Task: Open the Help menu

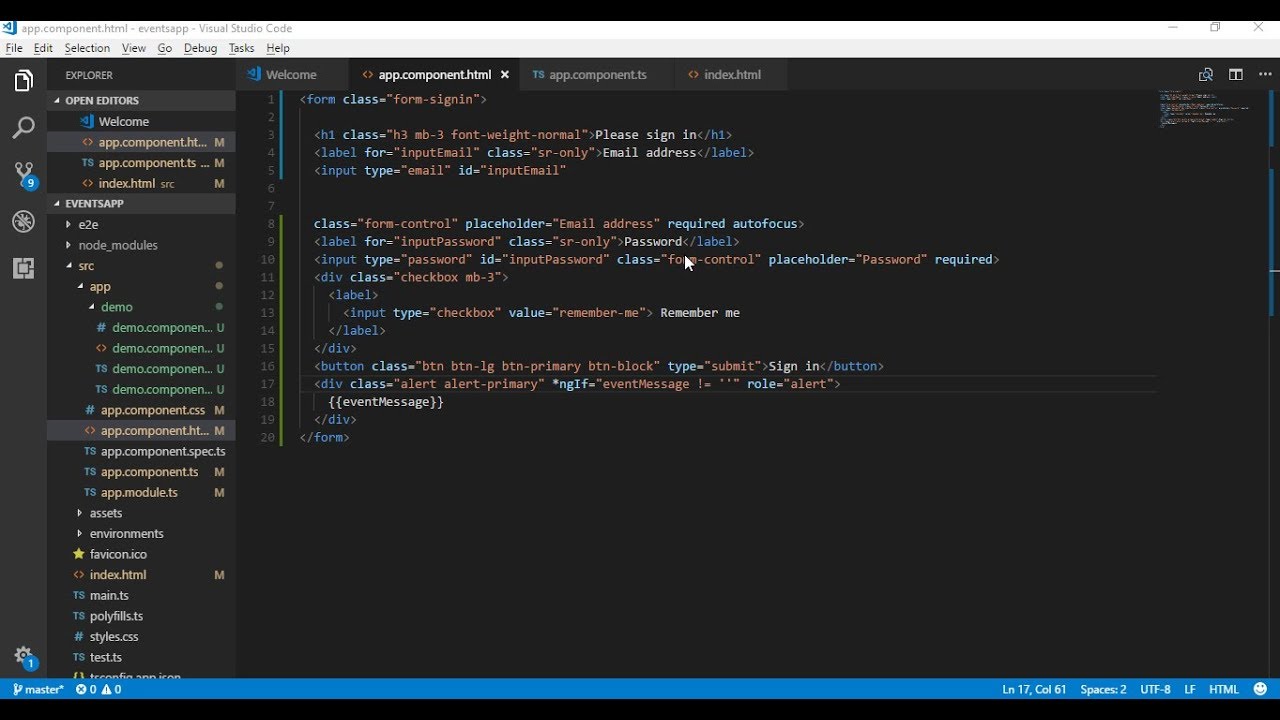Action: (278, 48)
